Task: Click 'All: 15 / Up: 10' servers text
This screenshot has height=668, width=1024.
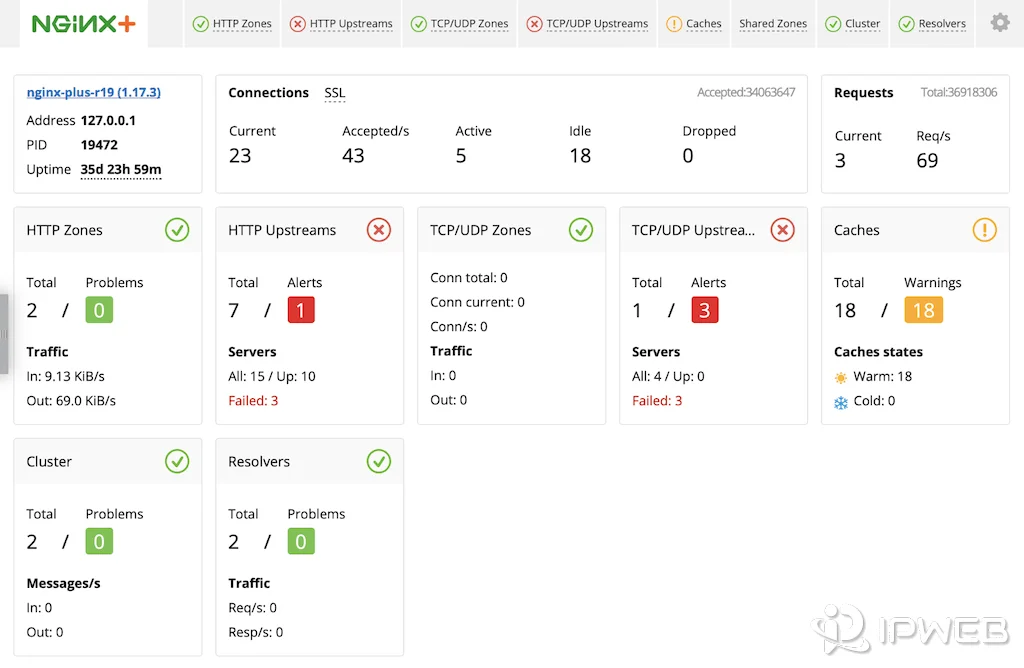Action: [x=272, y=376]
